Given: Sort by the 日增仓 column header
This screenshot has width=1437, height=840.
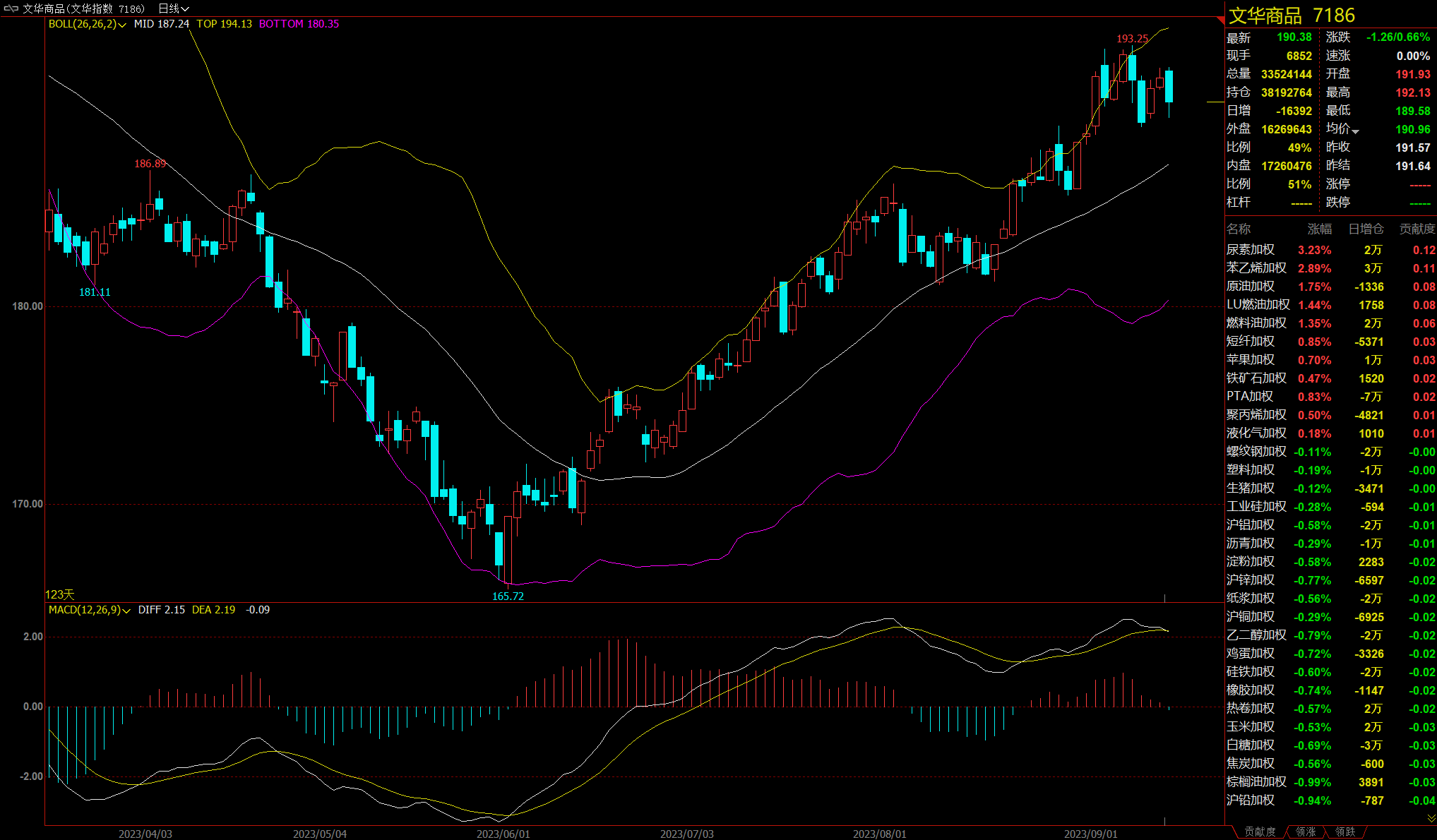Looking at the screenshot, I should click(1366, 229).
